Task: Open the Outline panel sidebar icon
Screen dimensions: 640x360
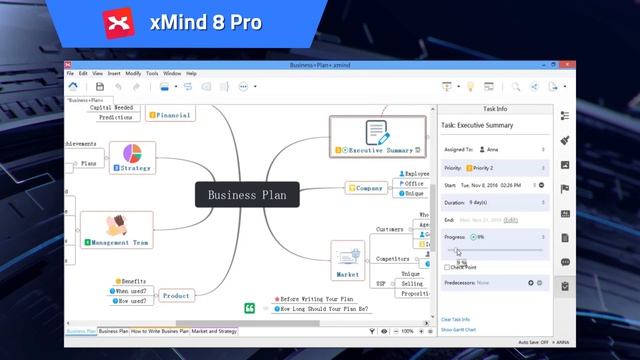Action: [x=565, y=116]
